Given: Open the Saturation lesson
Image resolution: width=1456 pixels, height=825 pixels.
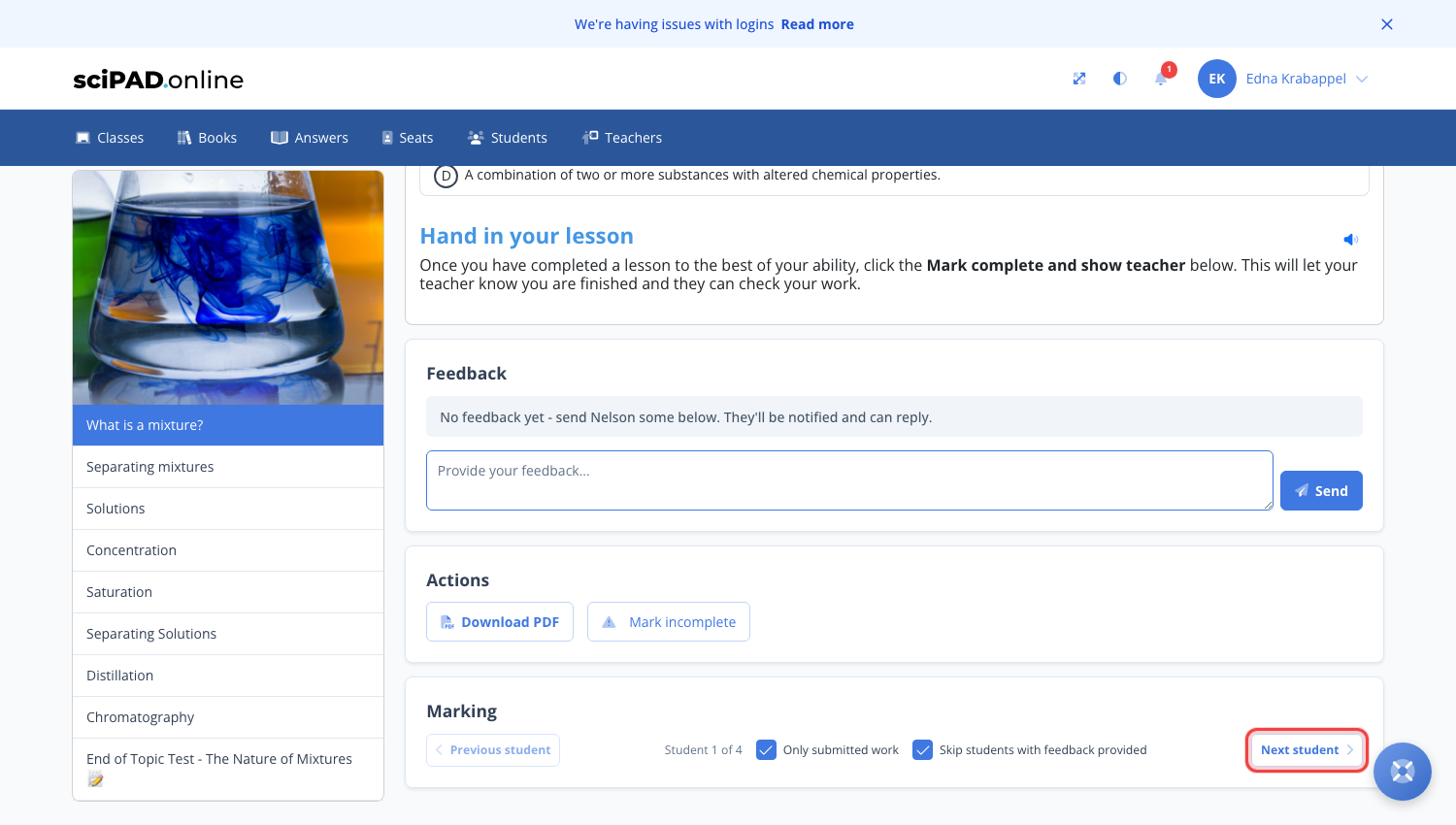Looking at the screenshot, I should pyautogui.click(x=228, y=592).
